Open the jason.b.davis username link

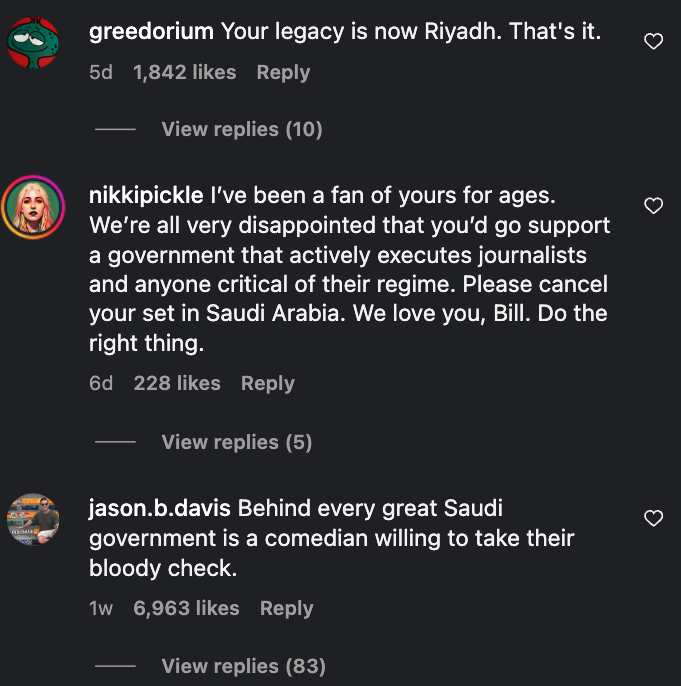coord(160,508)
